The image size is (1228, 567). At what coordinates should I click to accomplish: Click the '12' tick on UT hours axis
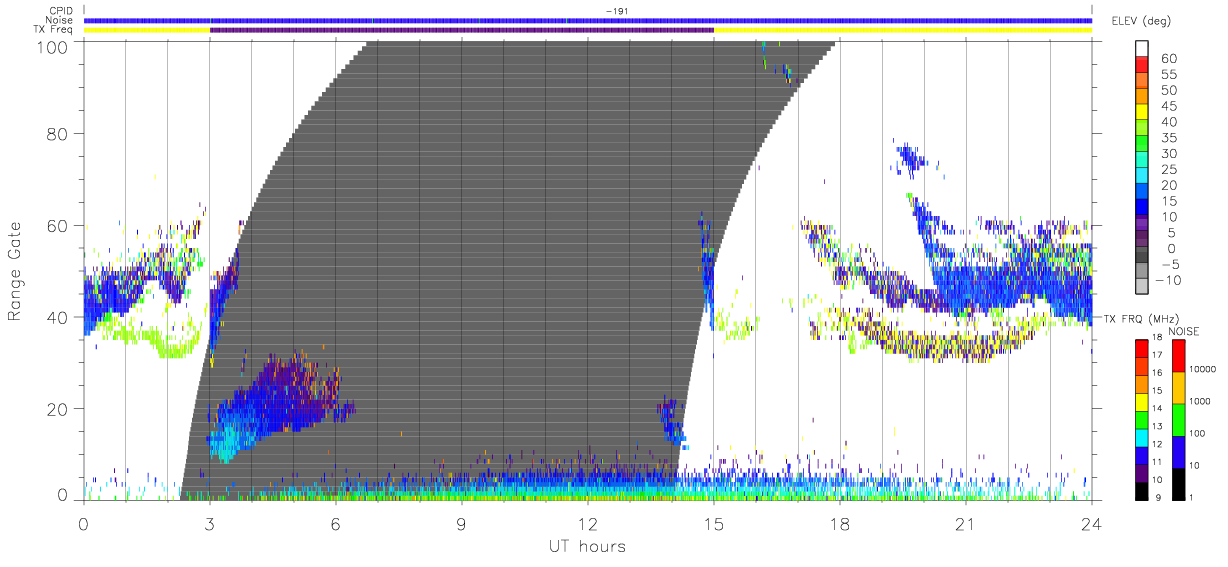point(588,522)
